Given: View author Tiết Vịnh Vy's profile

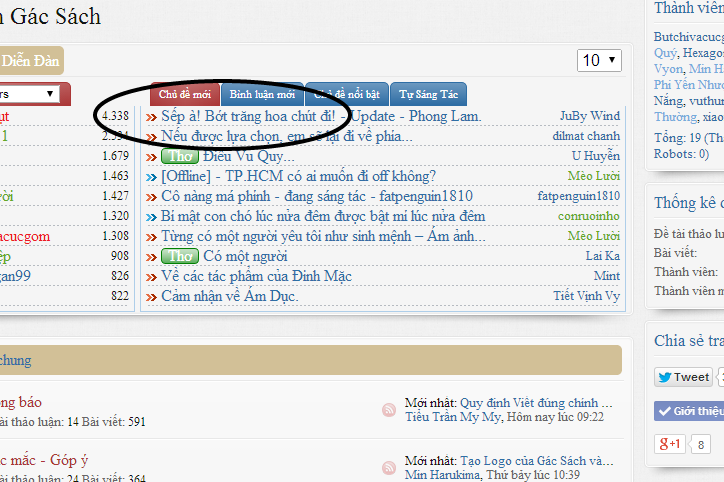Looking at the screenshot, I should pyautogui.click(x=586, y=296).
